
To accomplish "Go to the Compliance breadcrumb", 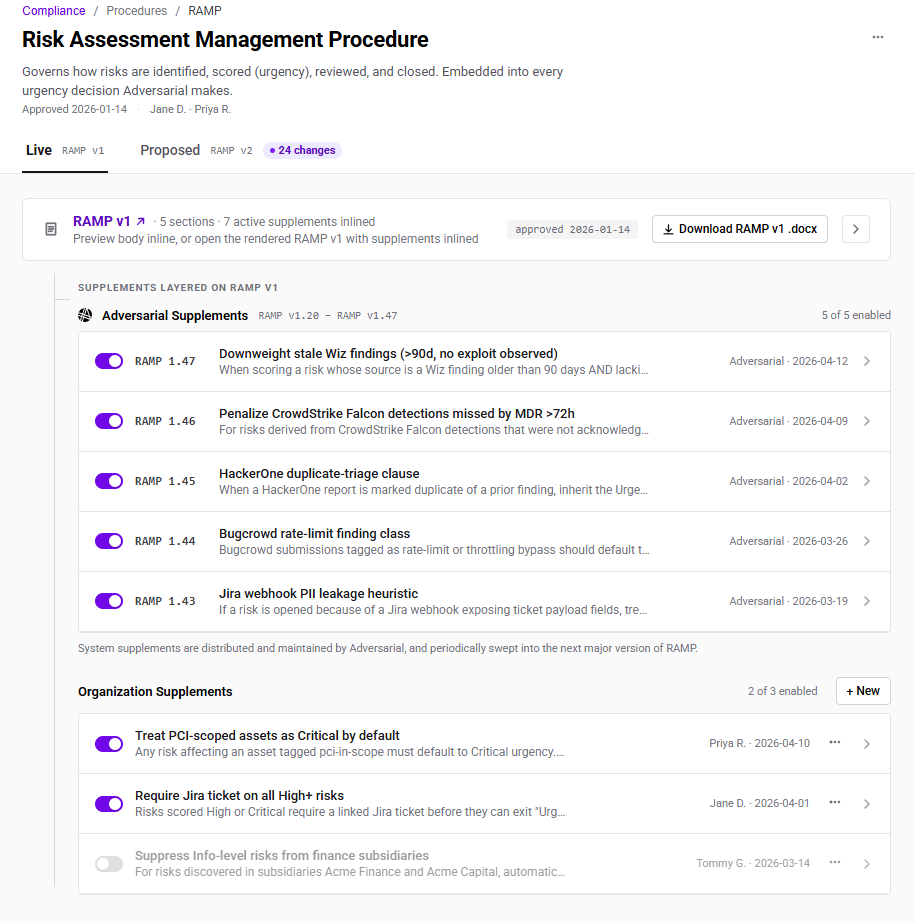I will pos(54,11).
